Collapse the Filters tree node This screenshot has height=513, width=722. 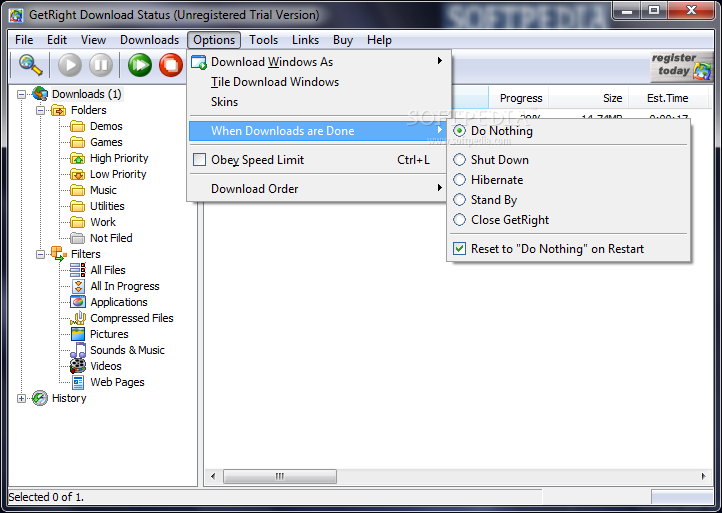pyautogui.click(x=41, y=254)
